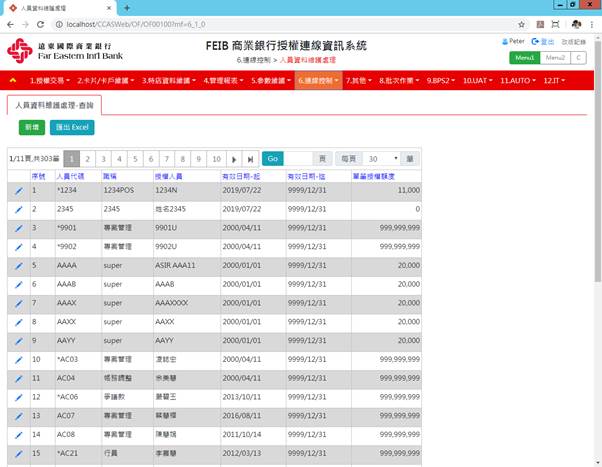
Task: Expand menu 6 online control dropdown
Action: [x=318, y=81]
